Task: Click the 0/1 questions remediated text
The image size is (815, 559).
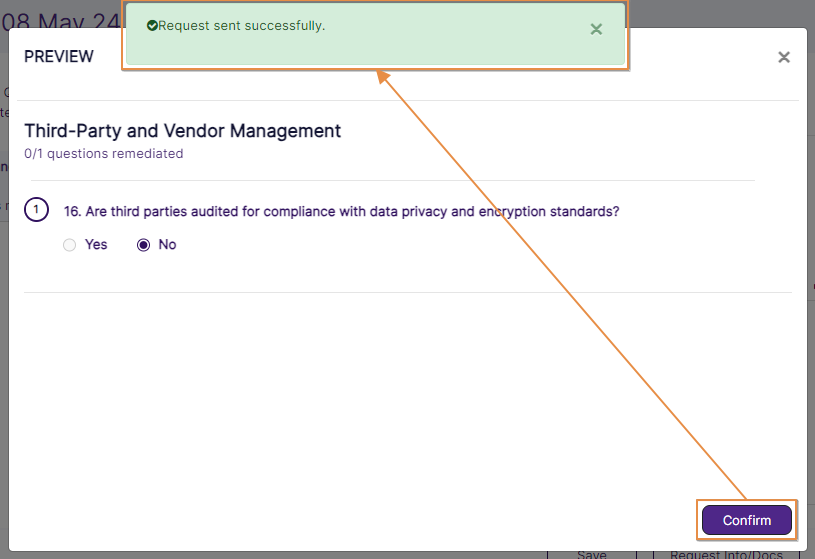Action: [103, 153]
